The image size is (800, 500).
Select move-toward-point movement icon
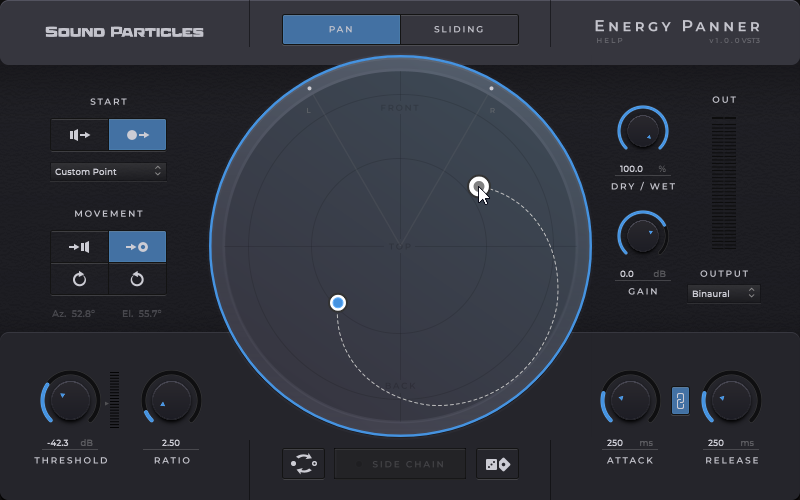tap(137, 247)
